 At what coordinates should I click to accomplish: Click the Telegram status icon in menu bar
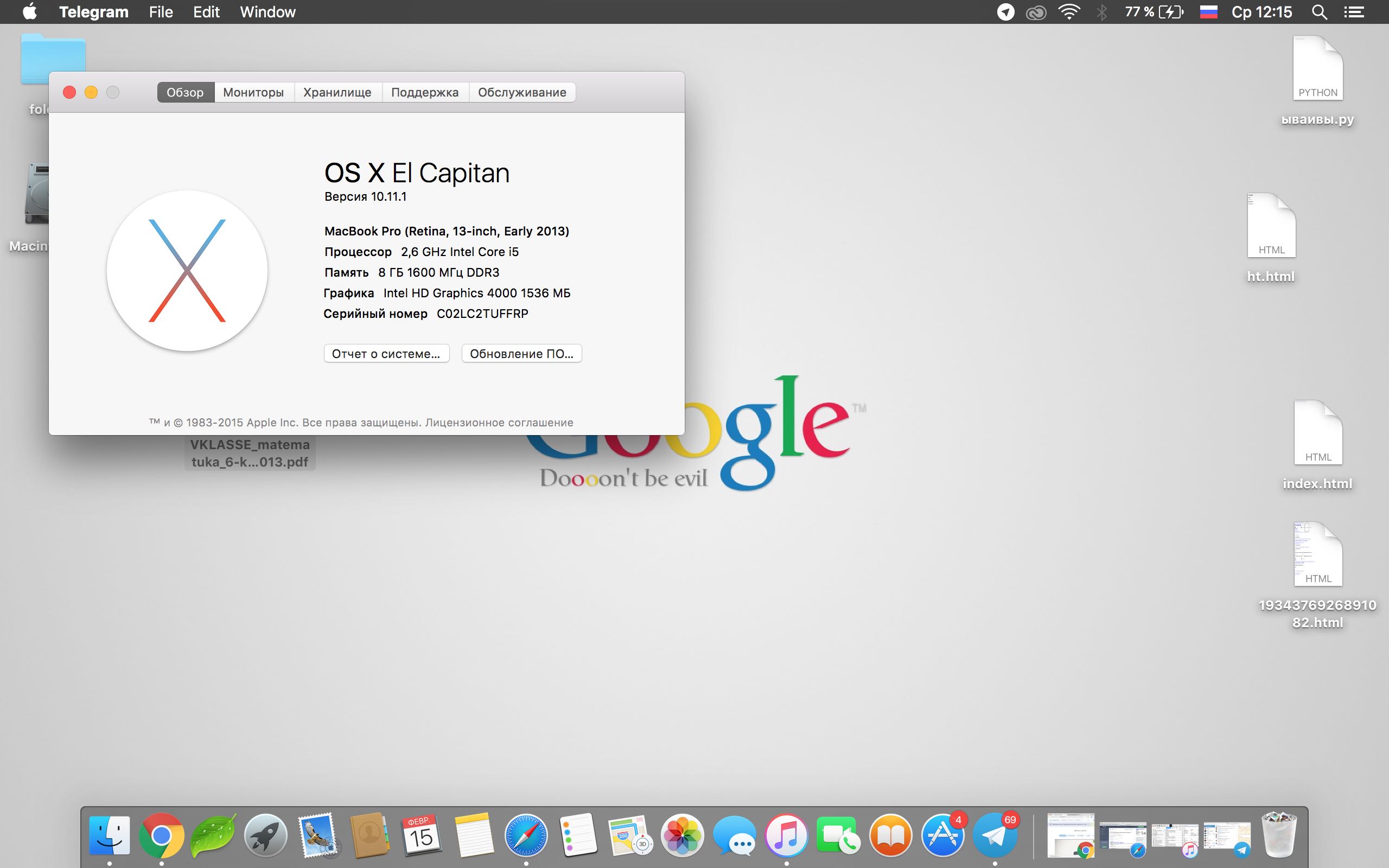coord(1005,12)
